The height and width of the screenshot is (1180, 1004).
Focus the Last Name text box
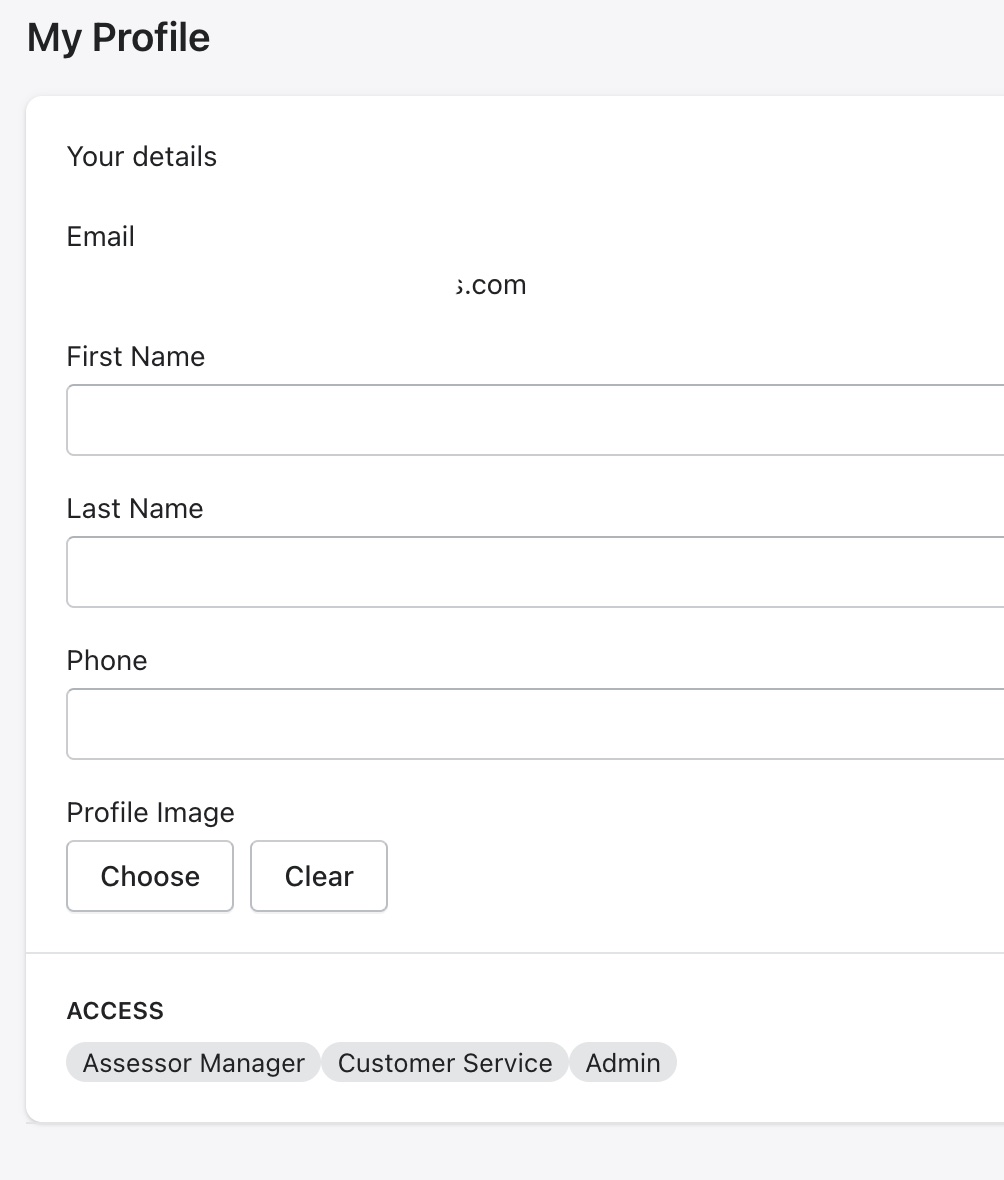click(x=535, y=572)
